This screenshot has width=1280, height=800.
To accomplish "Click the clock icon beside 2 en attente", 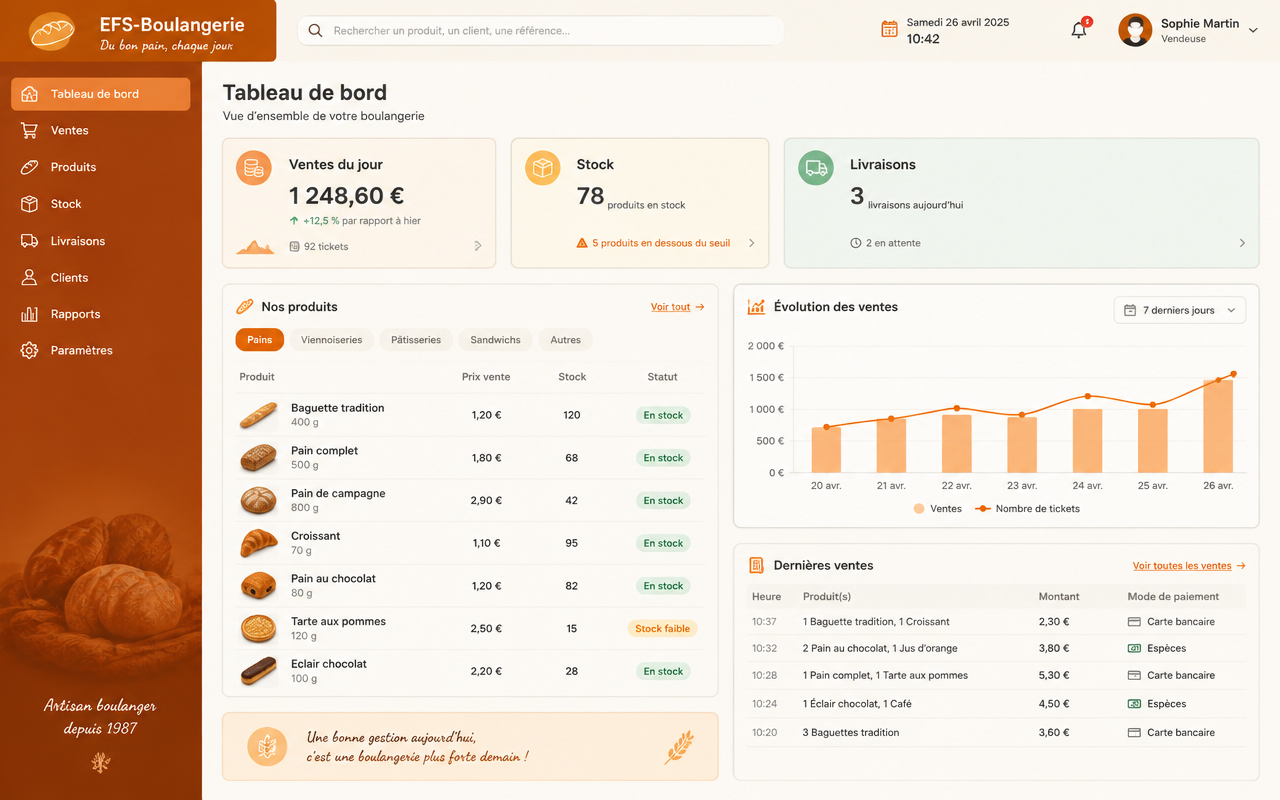I will [856, 243].
